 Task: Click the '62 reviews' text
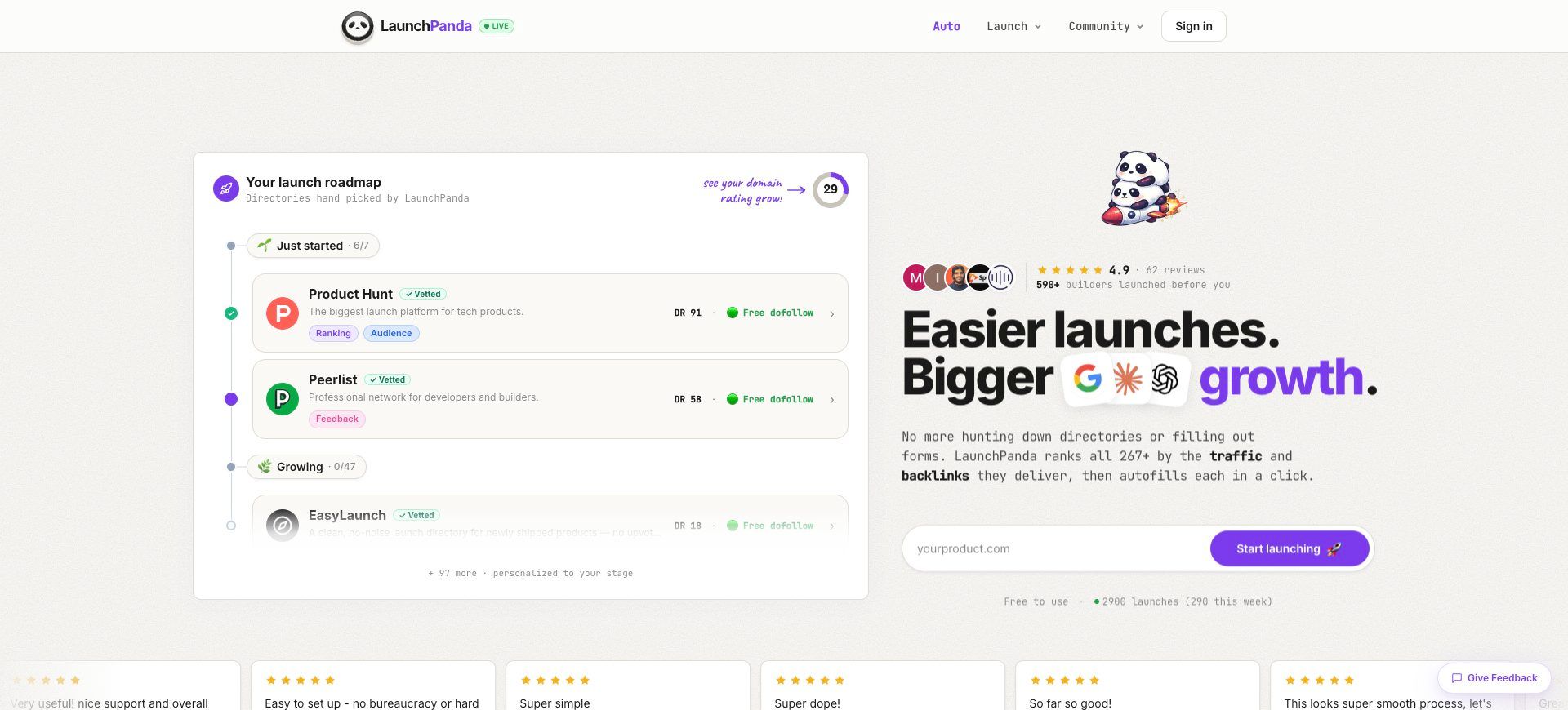1175,270
